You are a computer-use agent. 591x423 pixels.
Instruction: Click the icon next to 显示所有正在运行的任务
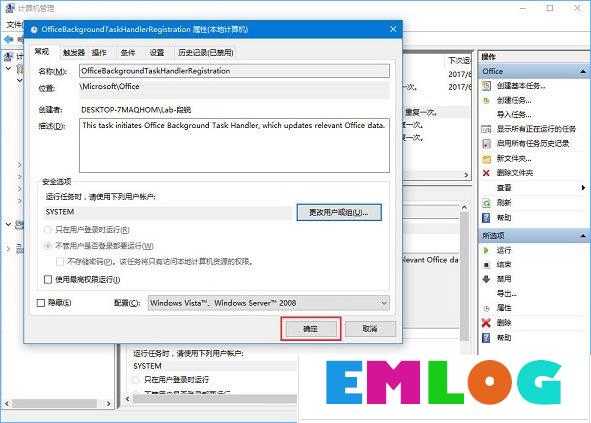tap(487, 129)
